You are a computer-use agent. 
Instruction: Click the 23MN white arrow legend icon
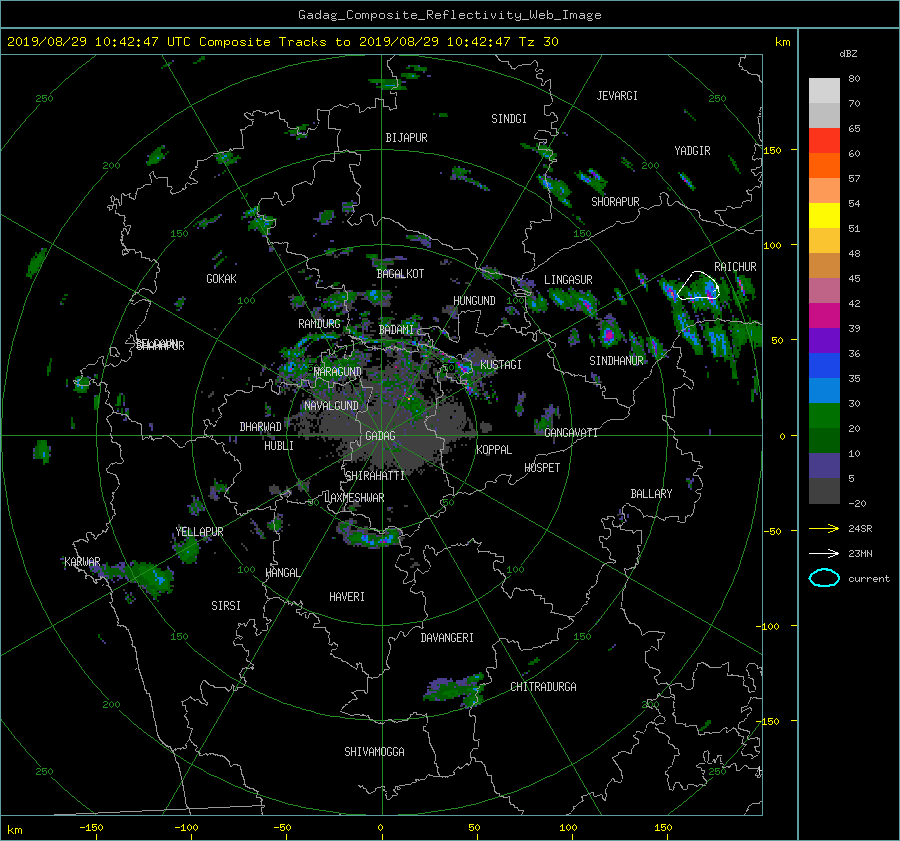824,553
